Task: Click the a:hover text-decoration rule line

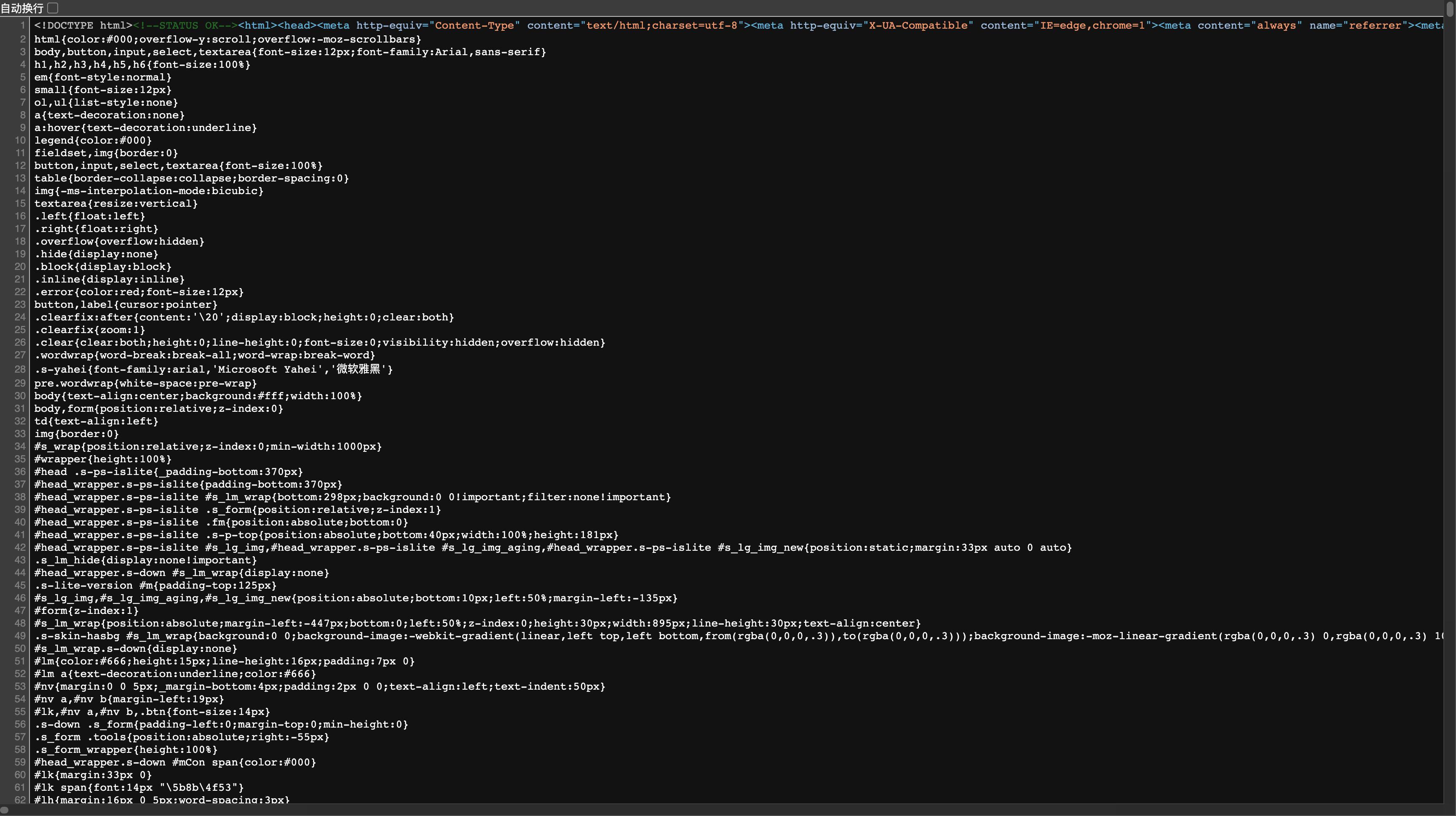Action: pyautogui.click(x=145, y=128)
